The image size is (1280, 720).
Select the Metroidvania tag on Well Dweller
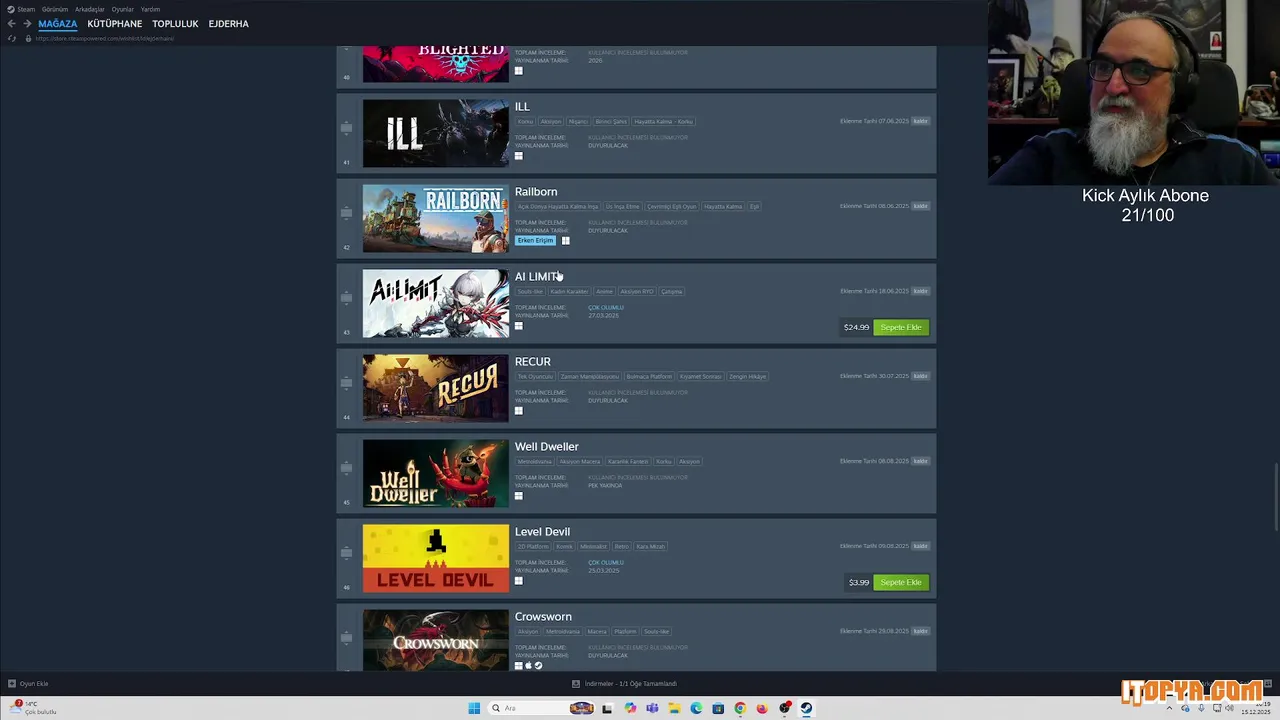pyautogui.click(x=534, y=462)
